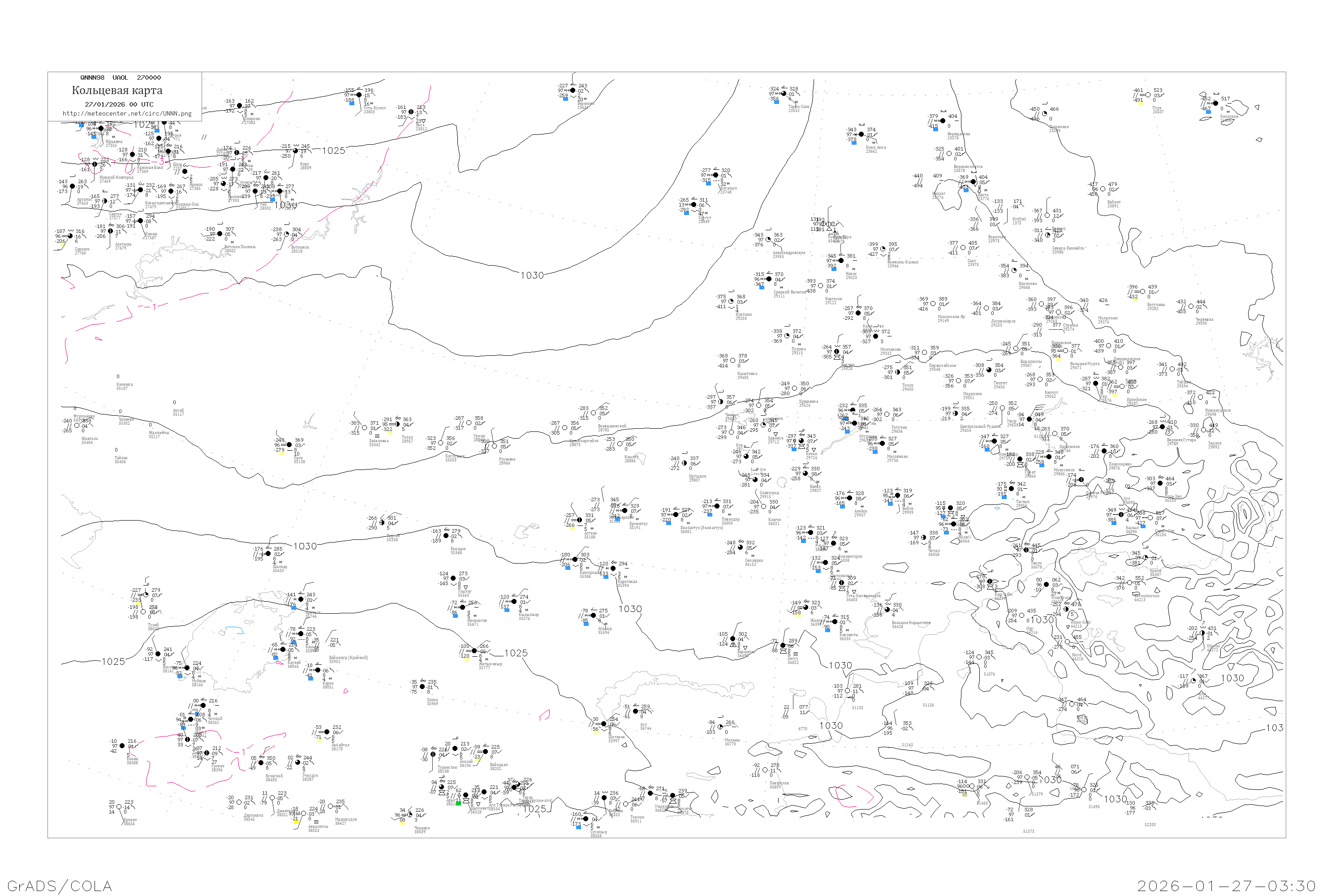Click the QNNN98 UAOL 270000 header code
Viewport: 1344px width, 896px height.
pyautogui.click(x=121, y=78)
